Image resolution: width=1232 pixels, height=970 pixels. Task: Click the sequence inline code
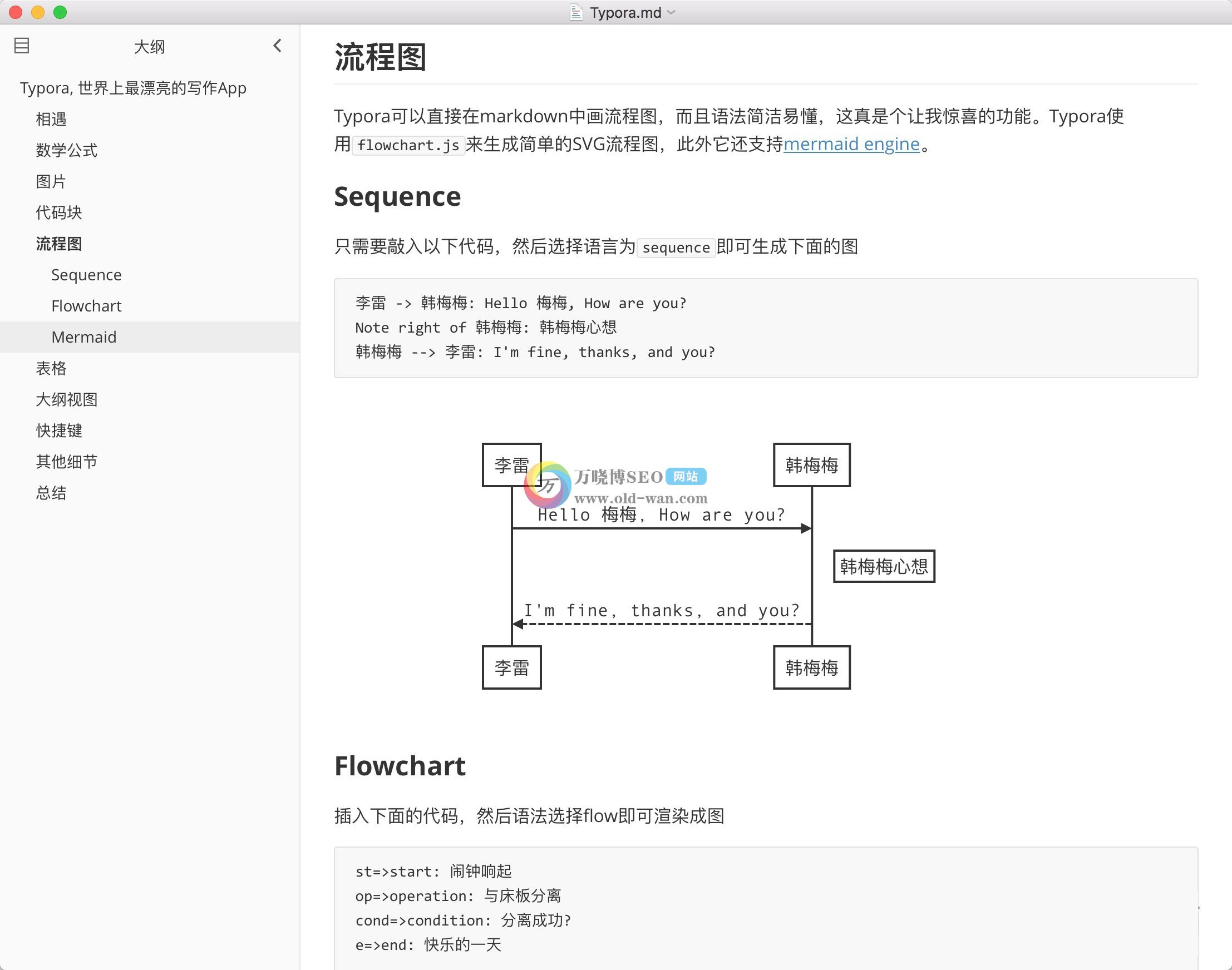pos(676,248)
